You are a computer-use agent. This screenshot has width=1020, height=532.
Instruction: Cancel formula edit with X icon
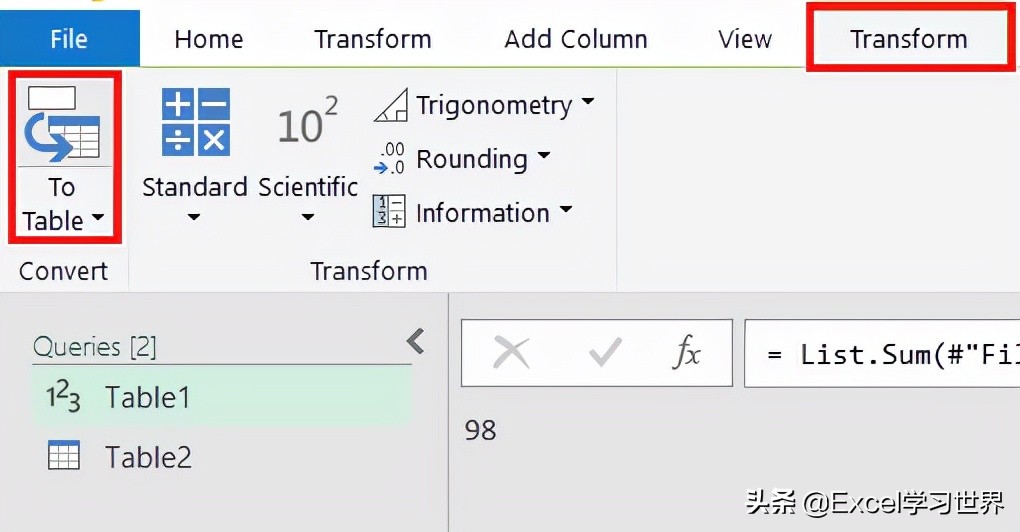512,353
